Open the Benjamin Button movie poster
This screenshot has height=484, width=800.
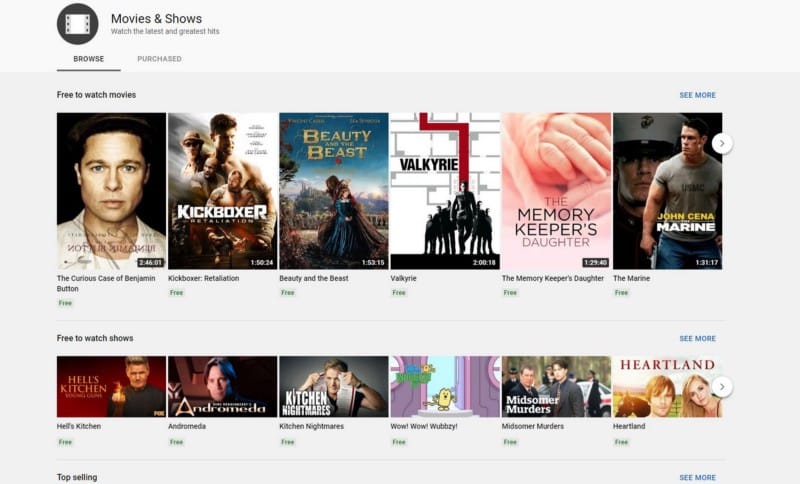111,191
